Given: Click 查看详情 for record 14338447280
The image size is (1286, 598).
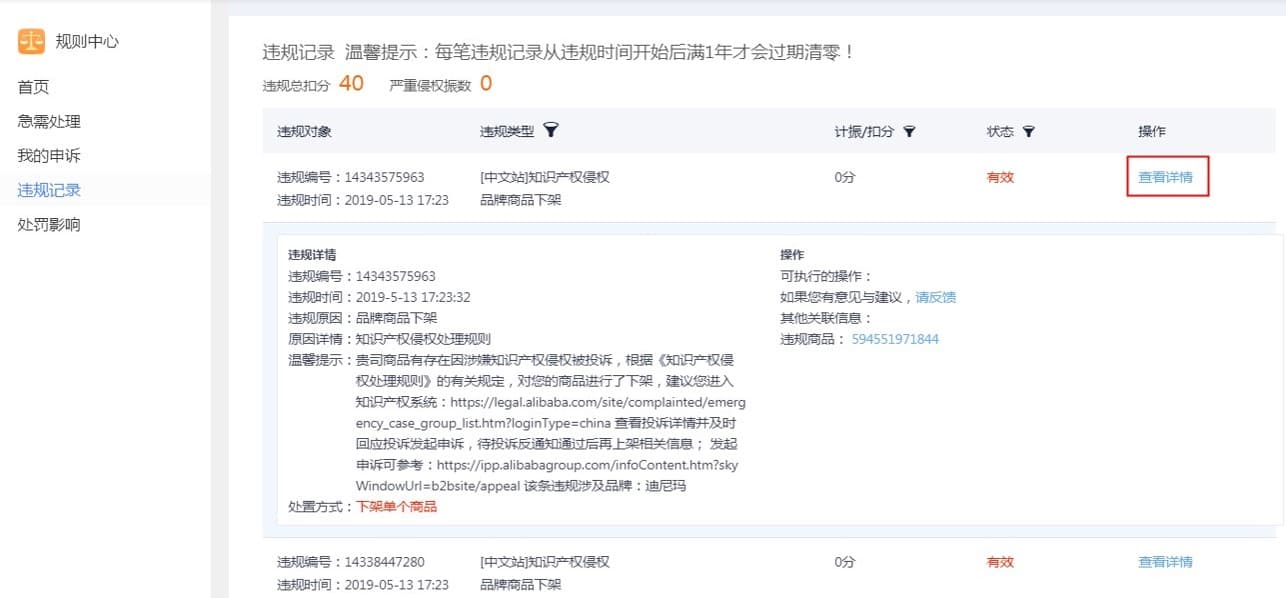Looking at the screenshot, I should (1165, 562).
